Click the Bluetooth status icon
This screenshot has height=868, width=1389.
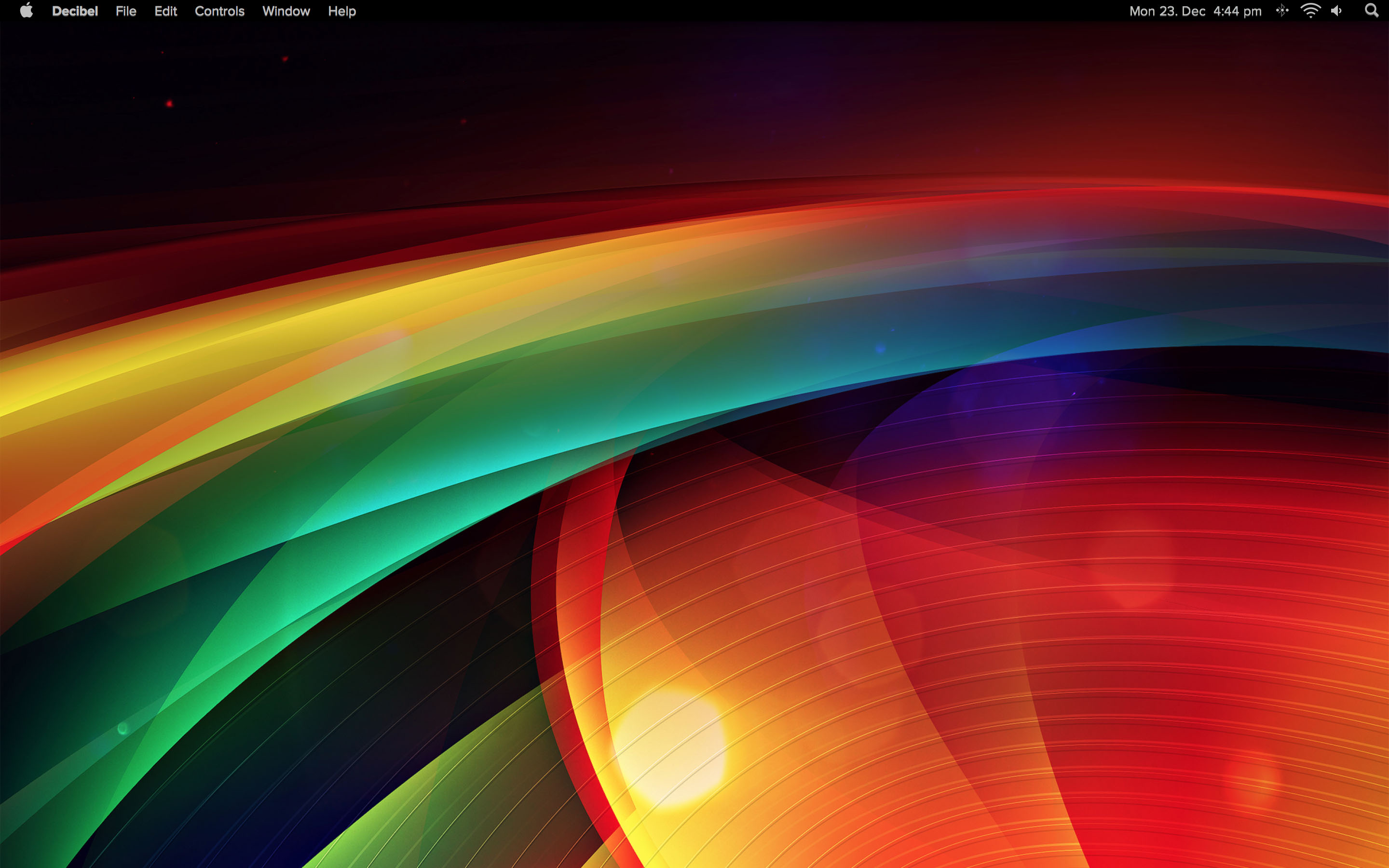[x=1281, y=11]
